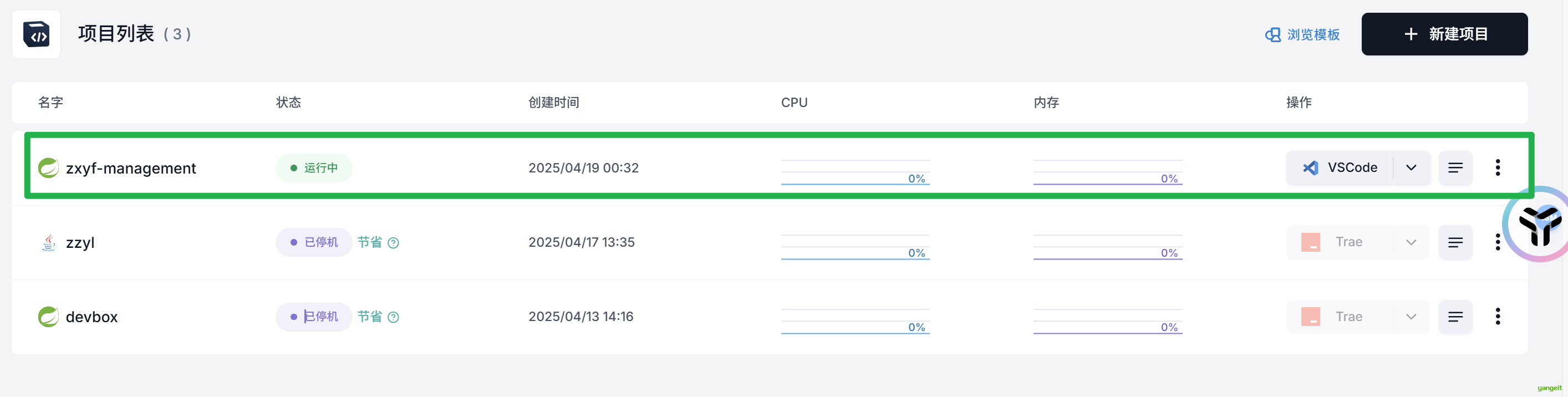Click 新建项目 button
Screen dimensions: 1568x397
1444,34
